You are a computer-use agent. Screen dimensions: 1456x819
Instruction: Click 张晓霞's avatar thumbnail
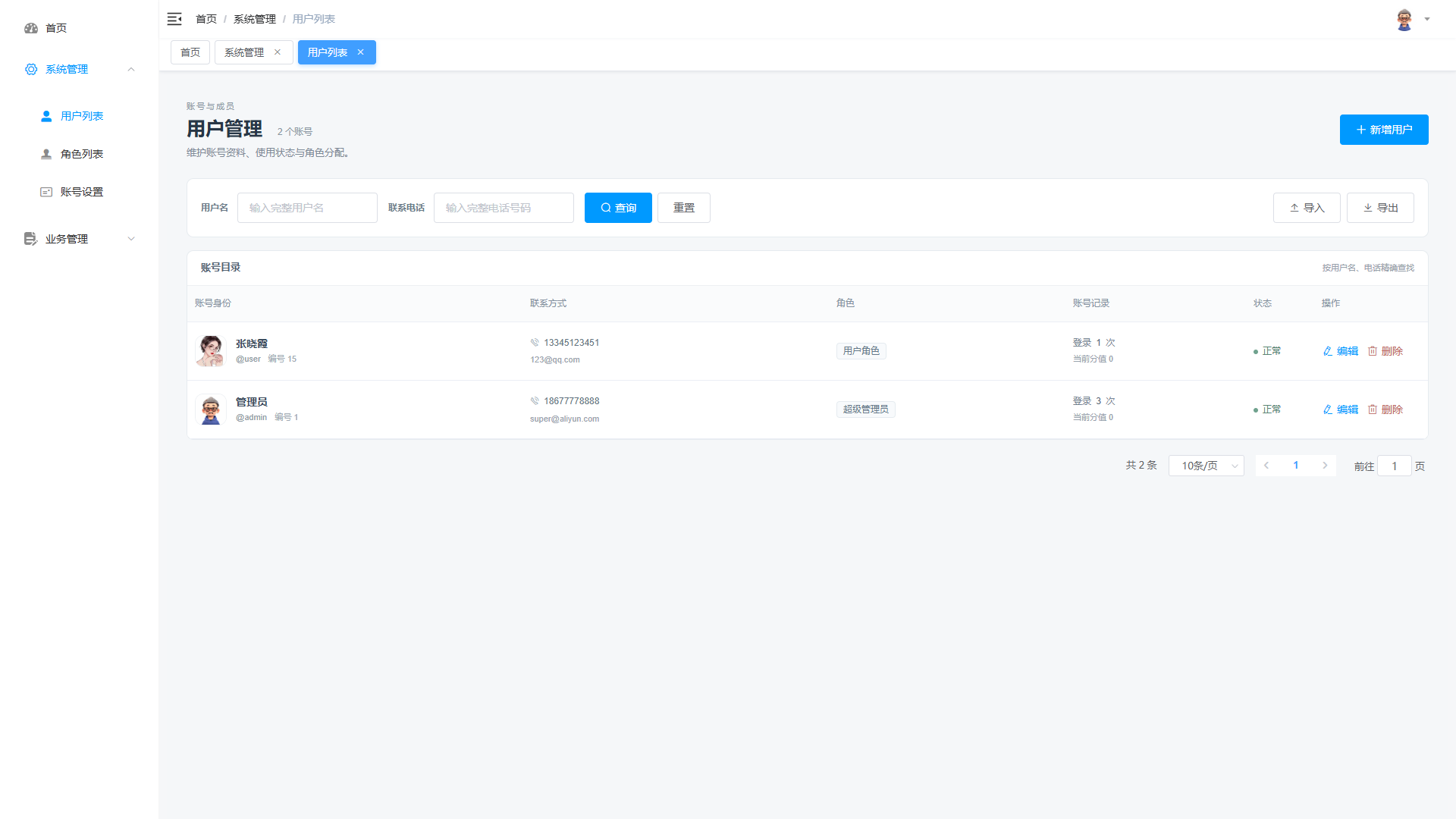tap(210, 351)
